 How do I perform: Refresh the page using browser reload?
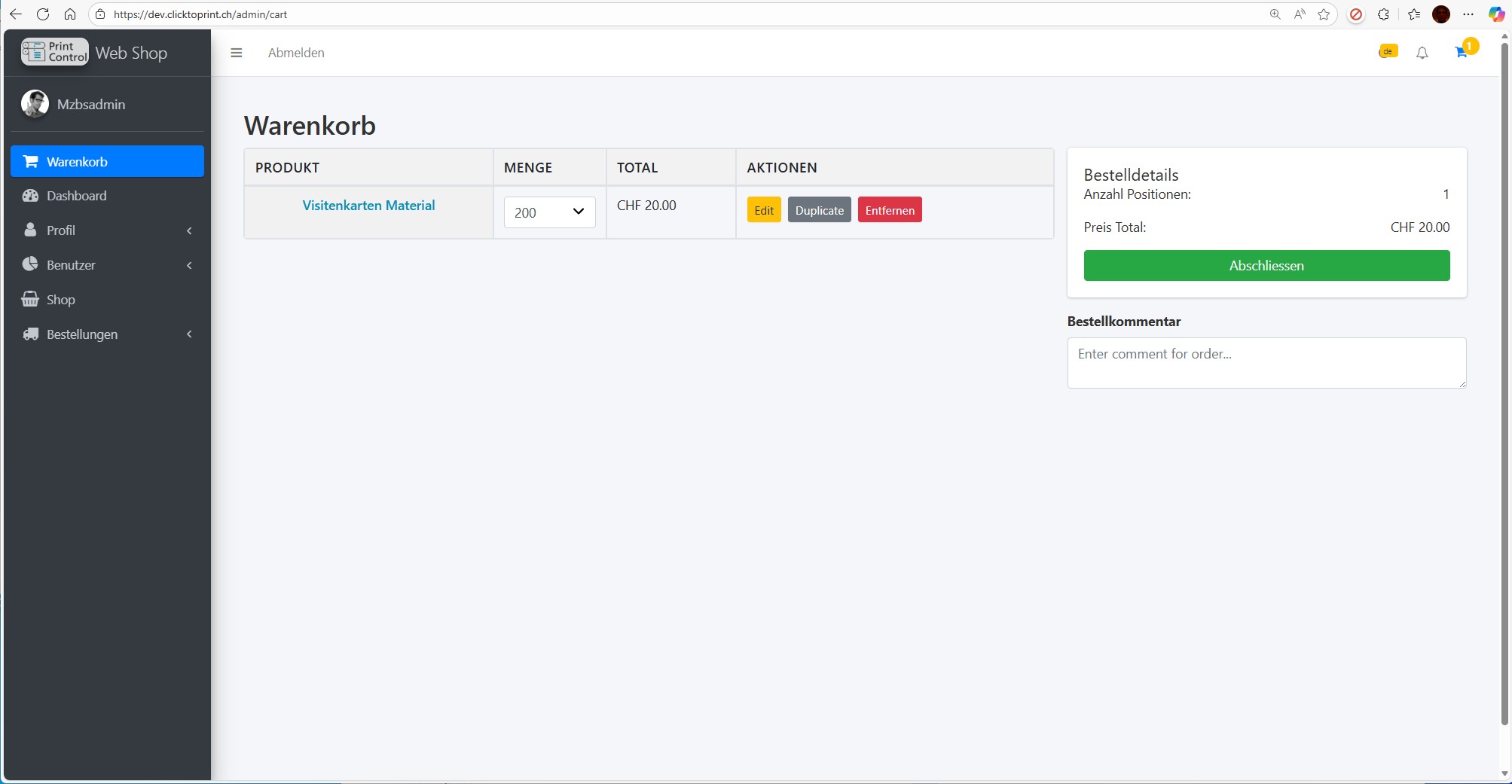click(43, 14)
